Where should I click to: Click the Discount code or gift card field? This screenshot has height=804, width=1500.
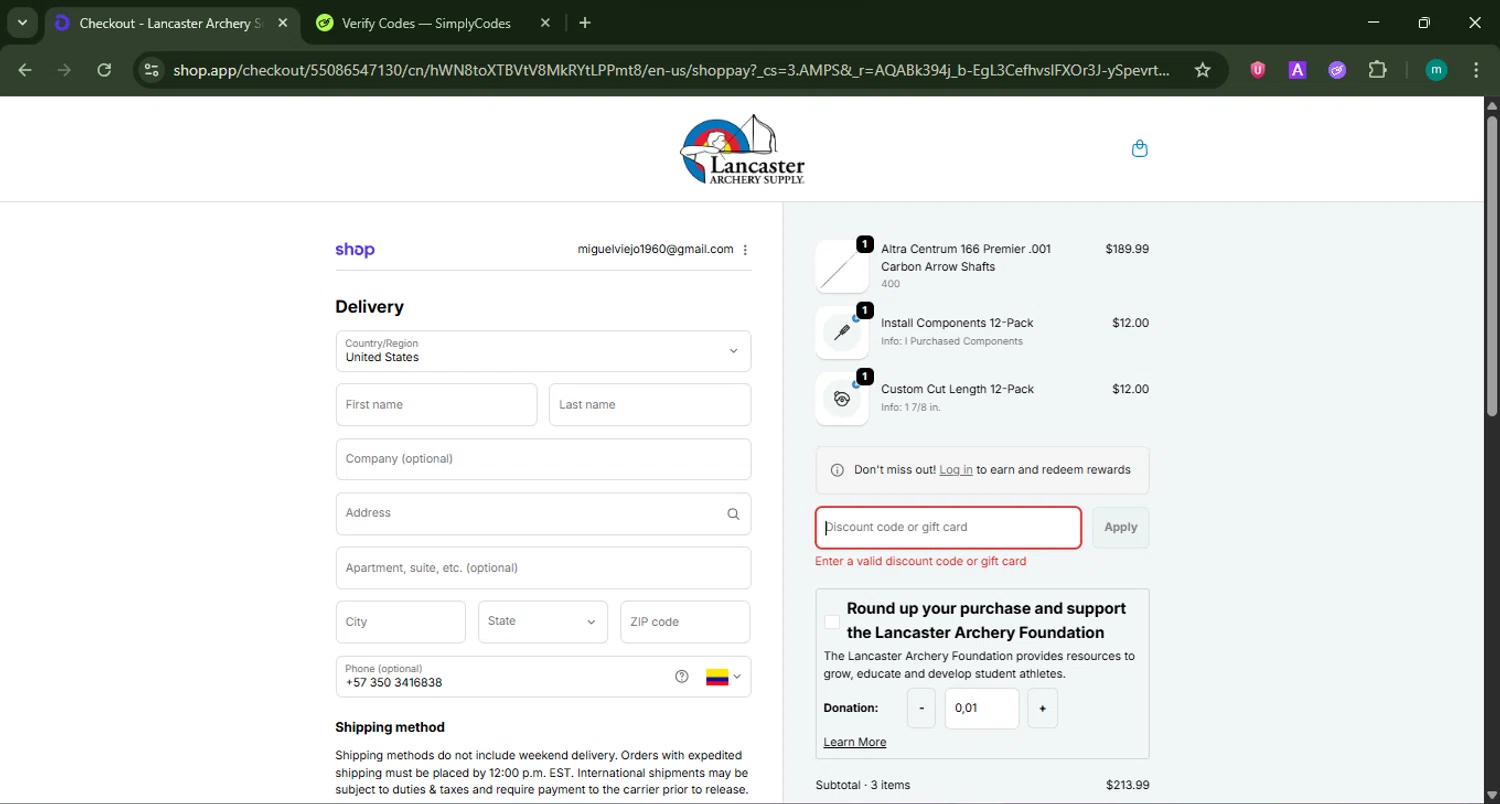click(948, 528)
